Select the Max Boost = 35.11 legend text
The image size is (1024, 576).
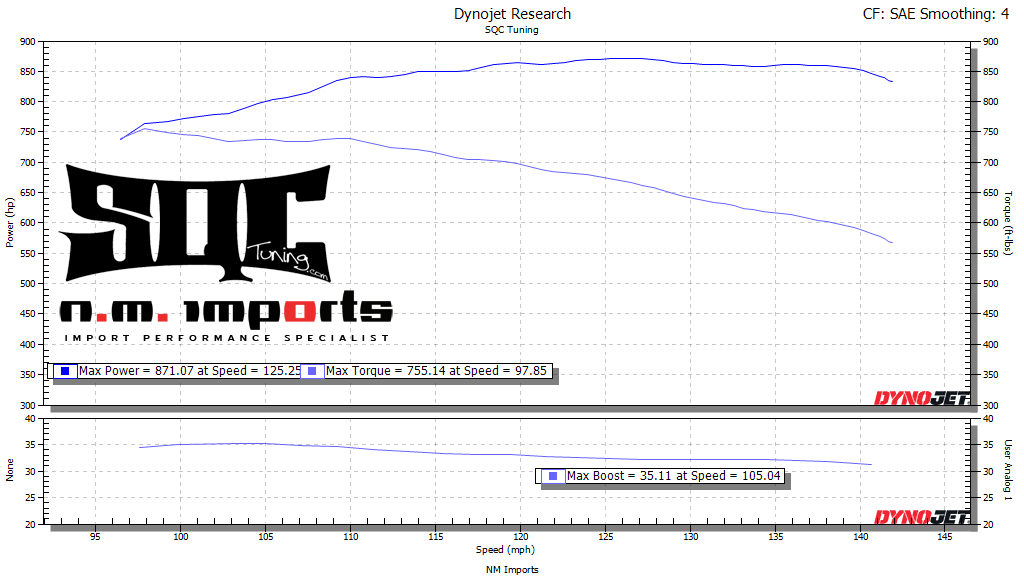674,476
